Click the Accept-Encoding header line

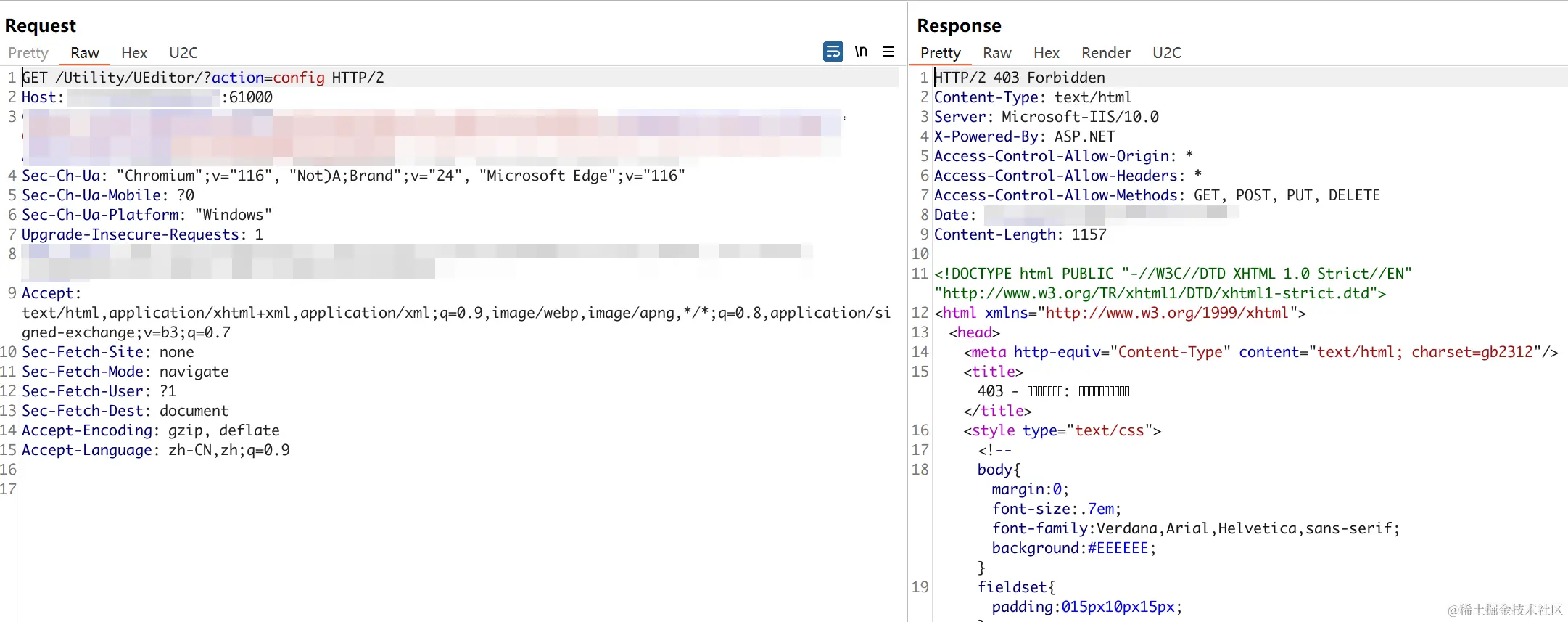pyautogui.click(x=151, y=430)
